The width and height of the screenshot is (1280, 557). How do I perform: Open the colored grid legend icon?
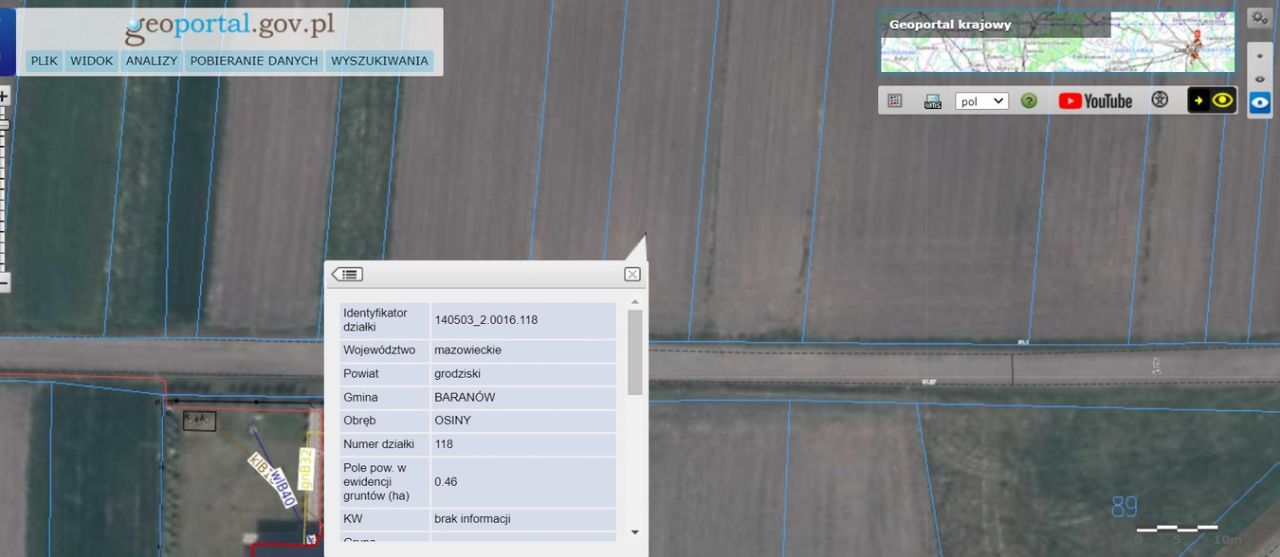[x=895, y=101]
